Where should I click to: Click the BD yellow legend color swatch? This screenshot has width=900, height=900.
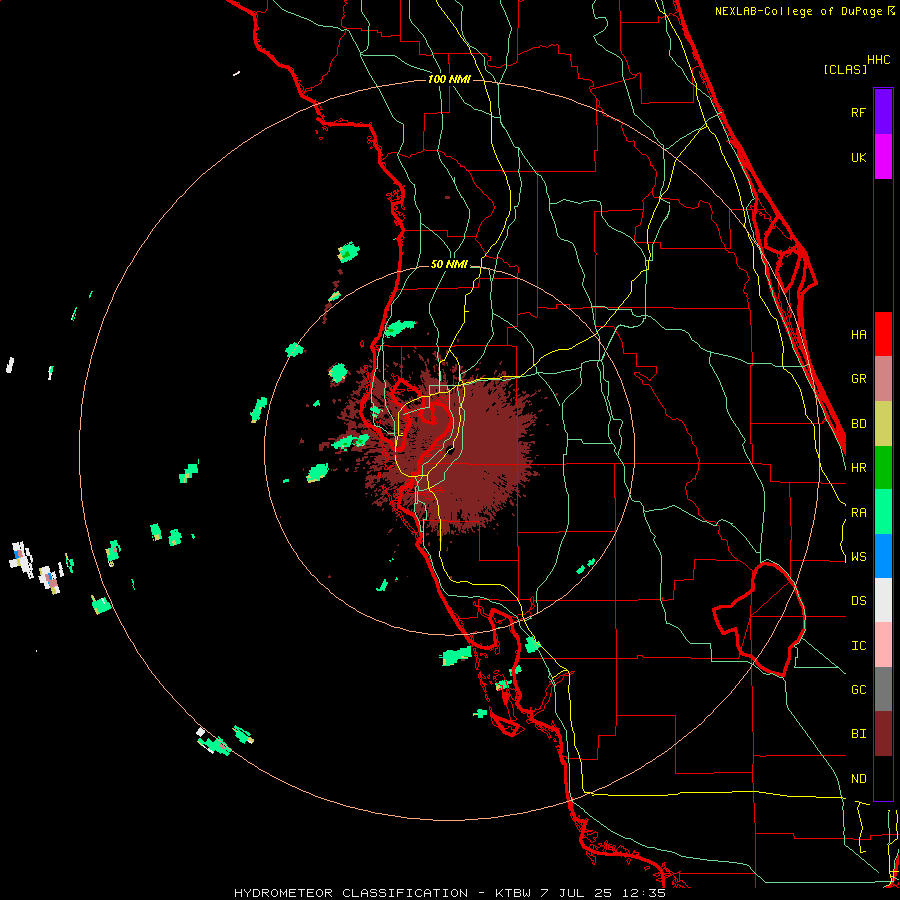point(883,424)
